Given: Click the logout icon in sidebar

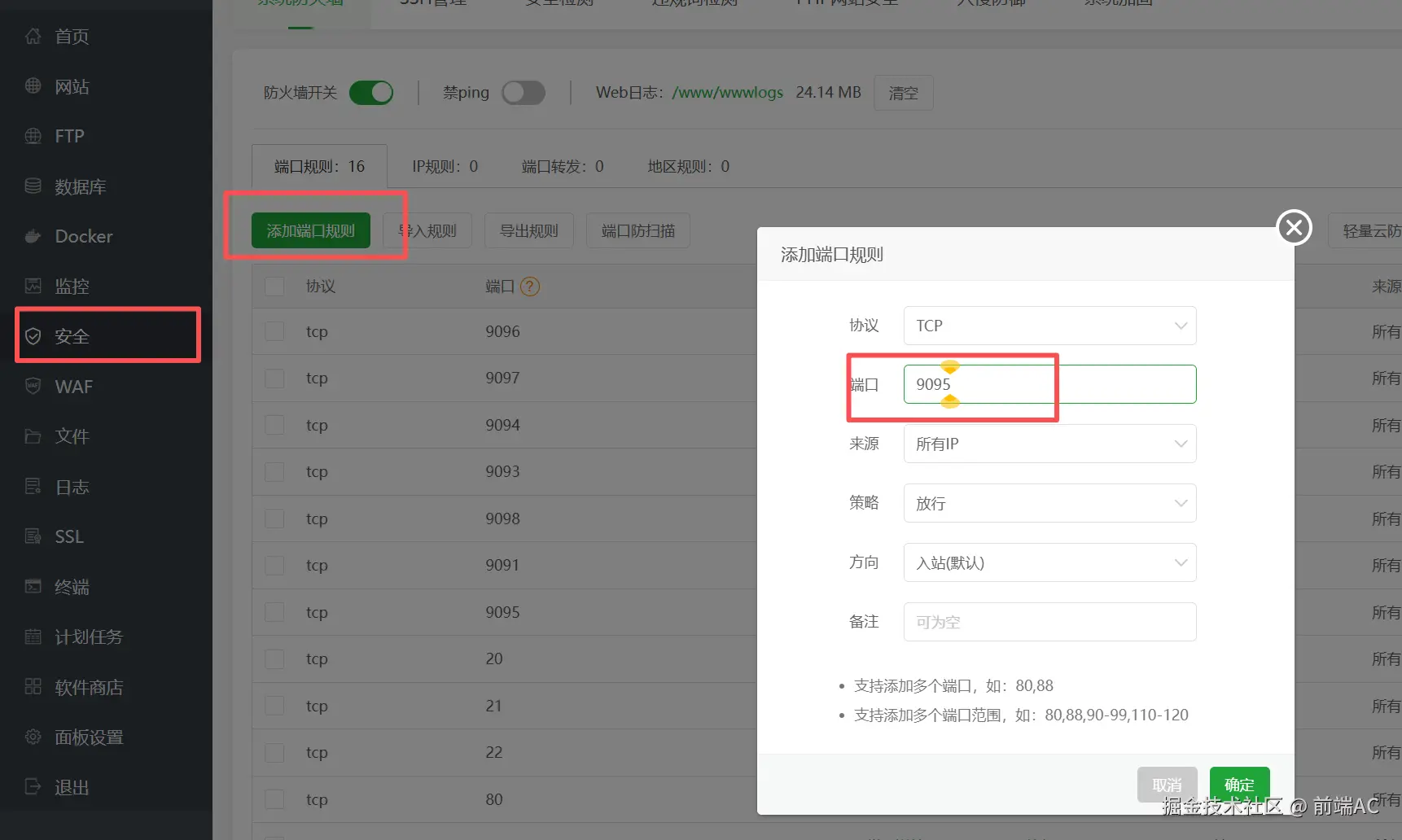Looking at the screenshot, I should tap(33, 787).
